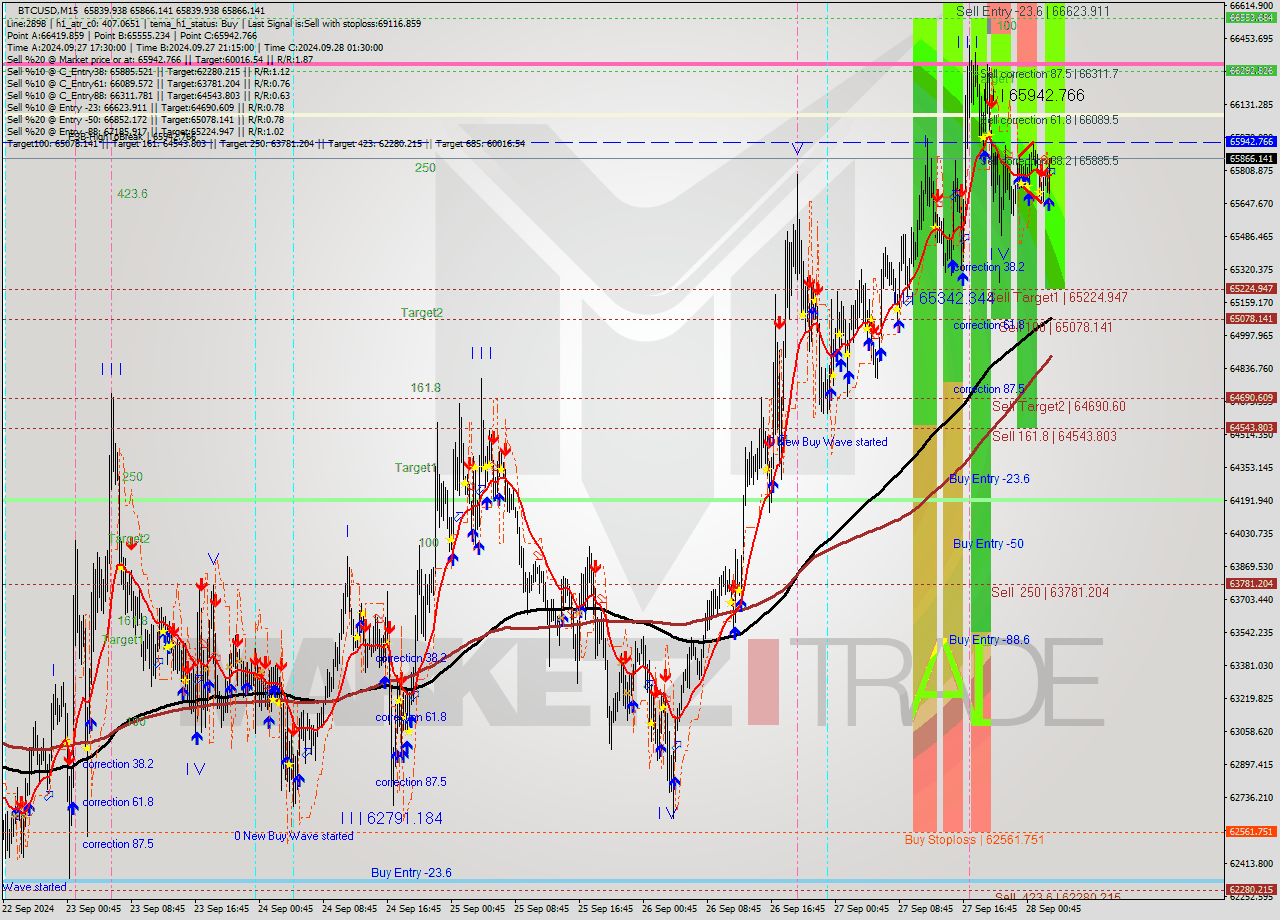This screenshot has width=1280, height=920.
Task: Click the '22 Sep 2024' date on time axis
Action: [x=30, y=908]
